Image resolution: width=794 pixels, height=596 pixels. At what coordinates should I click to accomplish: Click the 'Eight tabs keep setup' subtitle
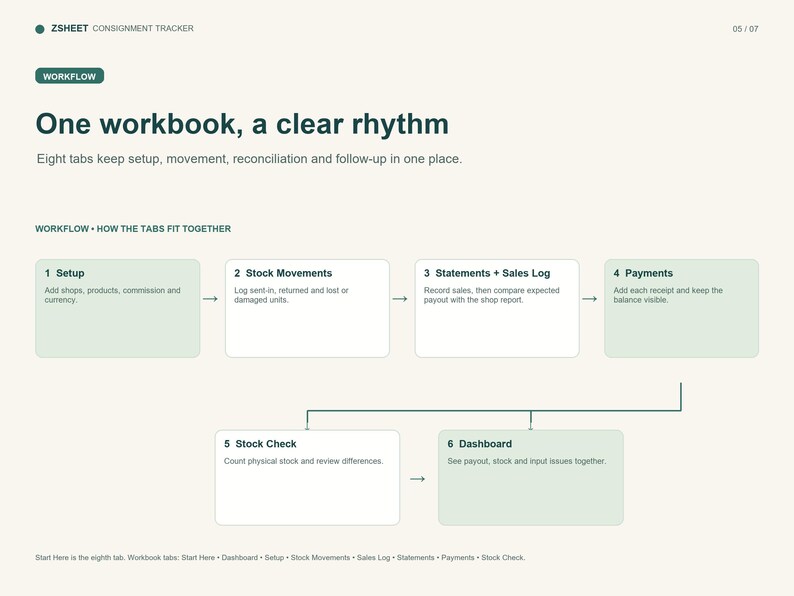click(249, 158)
